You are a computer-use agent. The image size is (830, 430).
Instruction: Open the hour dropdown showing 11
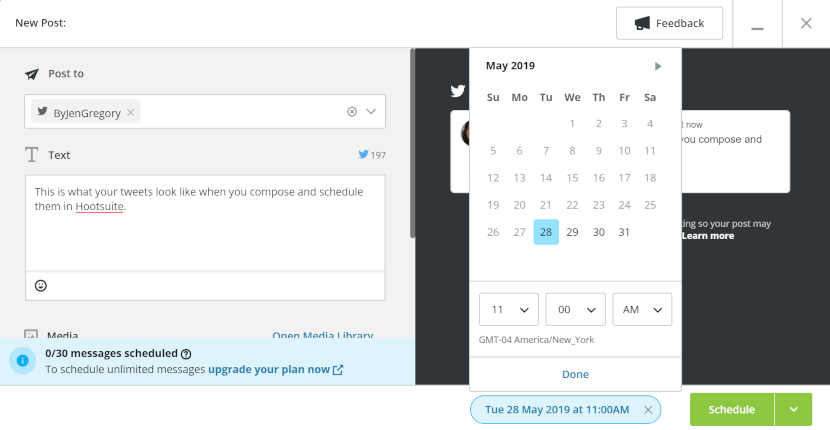click(509, 309)
